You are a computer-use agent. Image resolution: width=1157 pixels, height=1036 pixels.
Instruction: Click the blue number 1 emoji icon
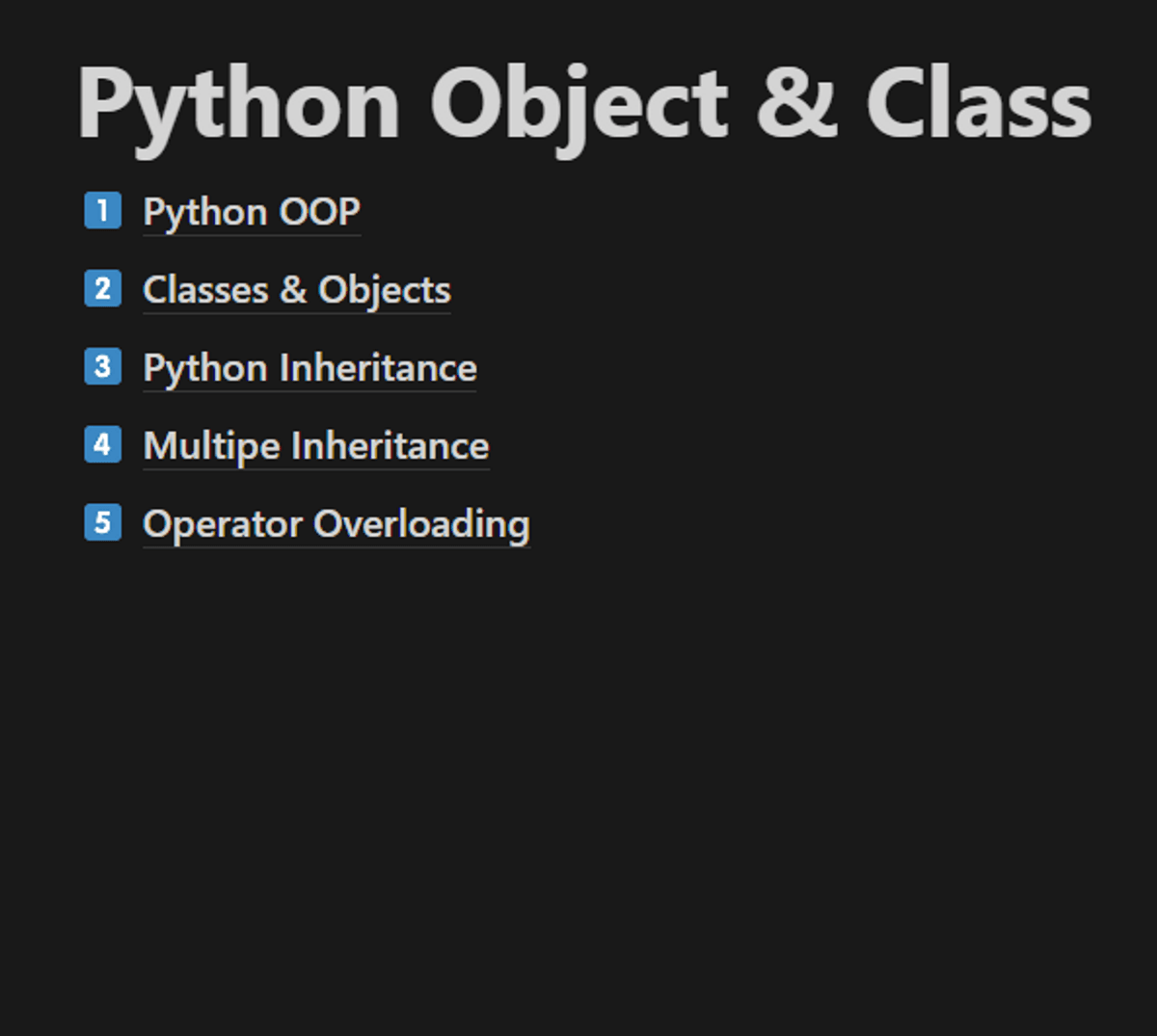[x=103, y=211]
